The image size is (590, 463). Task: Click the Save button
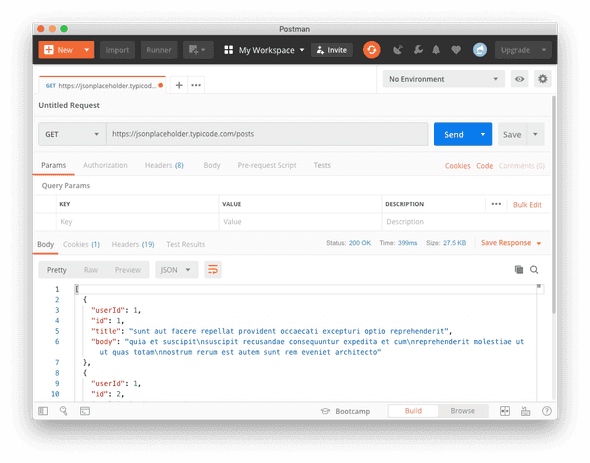512,134
